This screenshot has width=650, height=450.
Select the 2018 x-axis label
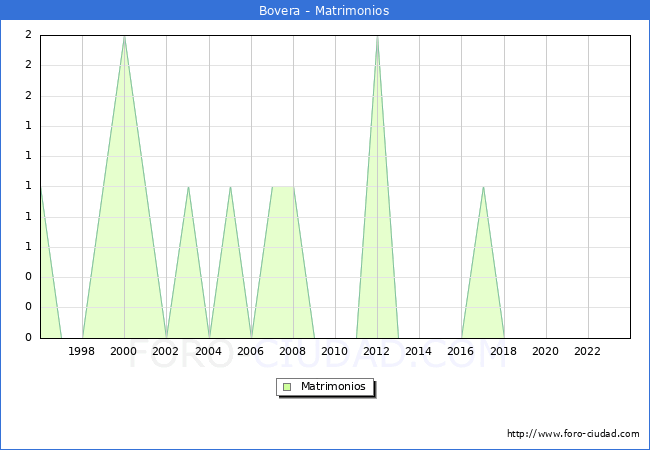click(503, 351)
